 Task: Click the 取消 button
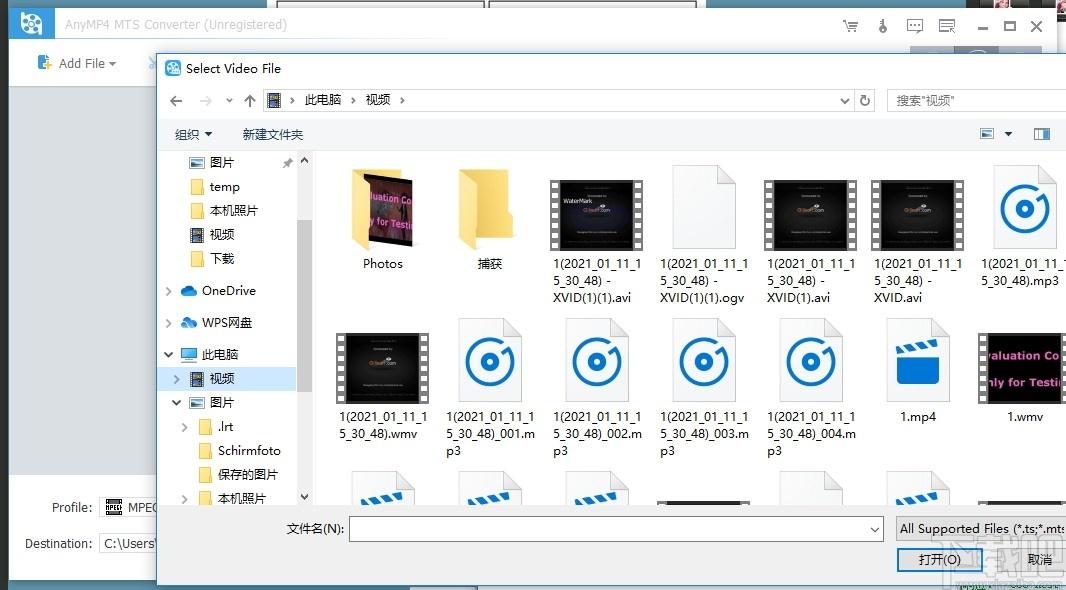point(1039,560)
